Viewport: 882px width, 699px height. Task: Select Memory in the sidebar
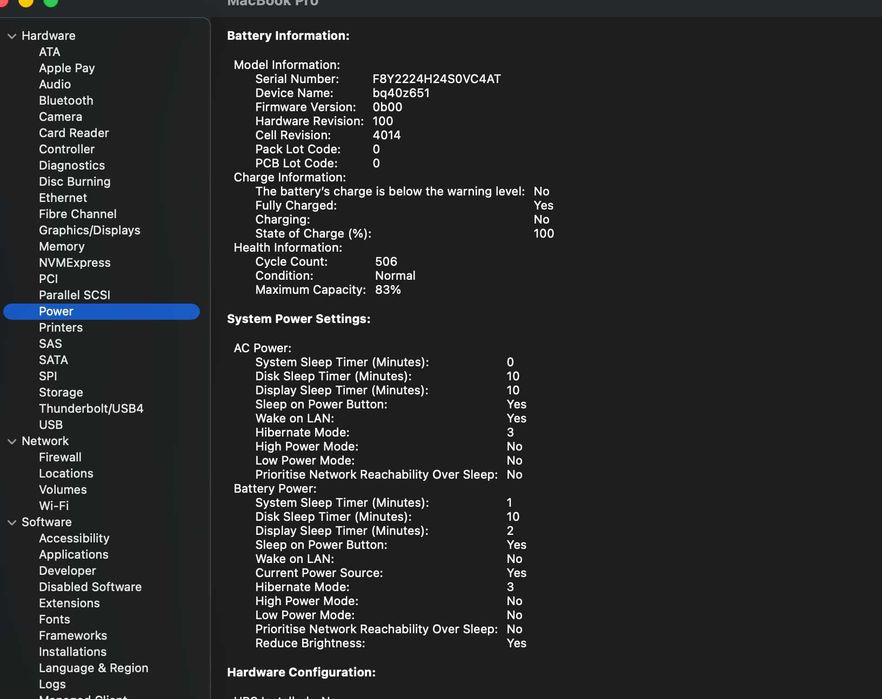61,247
